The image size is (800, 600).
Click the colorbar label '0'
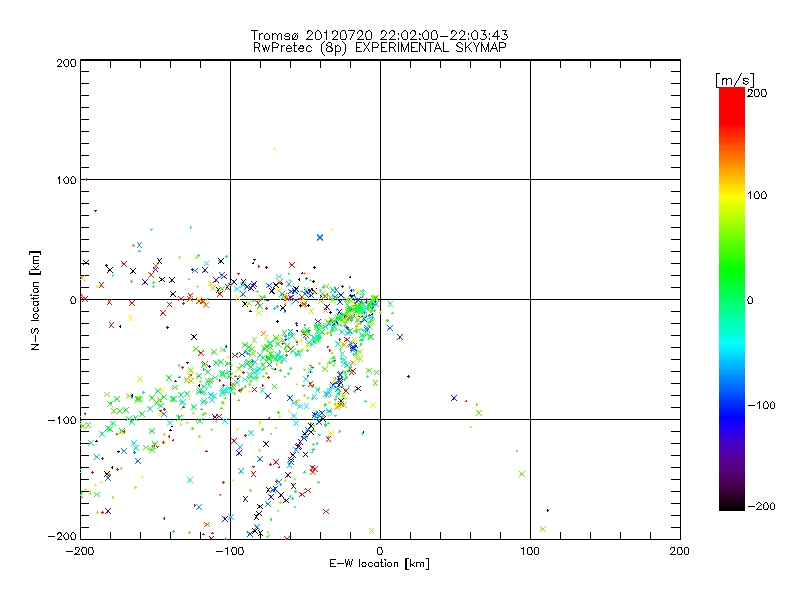[x=750, y=300]
